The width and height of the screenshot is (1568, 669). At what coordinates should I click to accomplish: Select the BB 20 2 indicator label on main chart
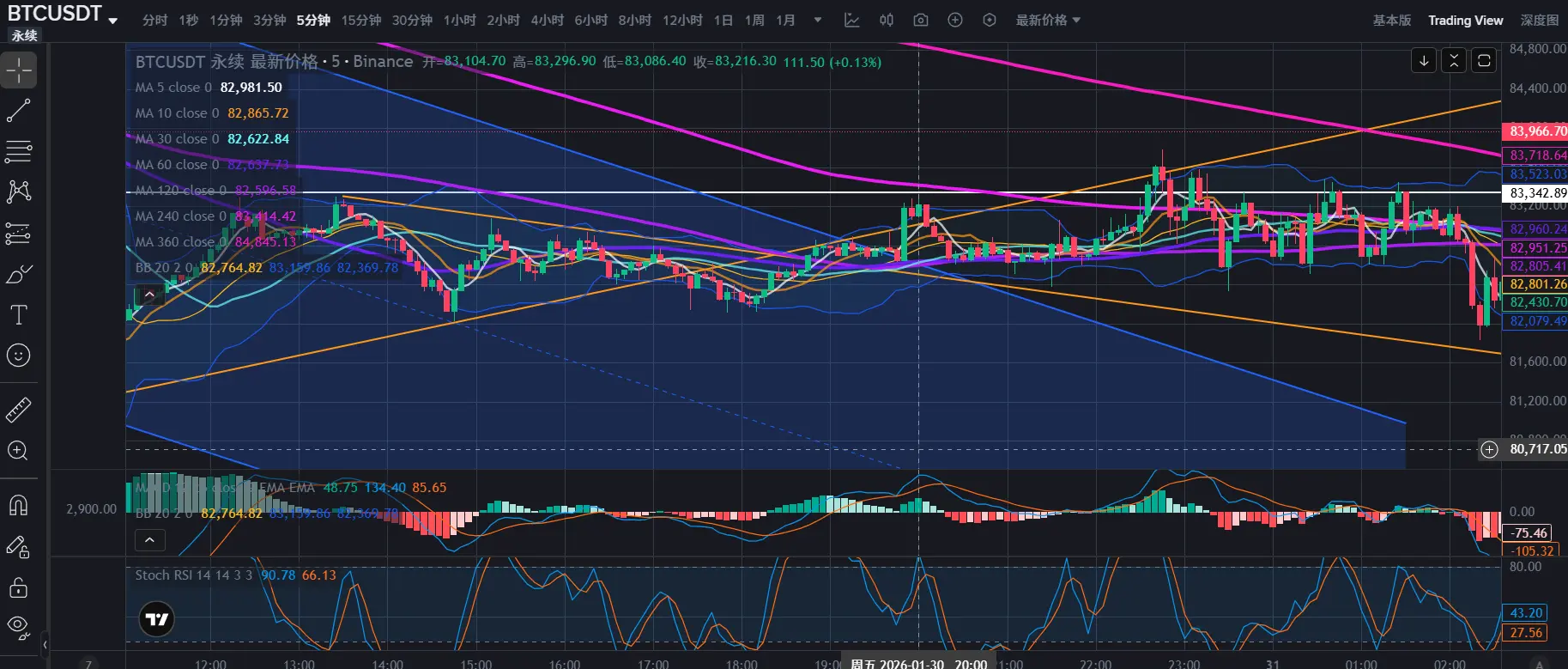(x=165, y=267)
